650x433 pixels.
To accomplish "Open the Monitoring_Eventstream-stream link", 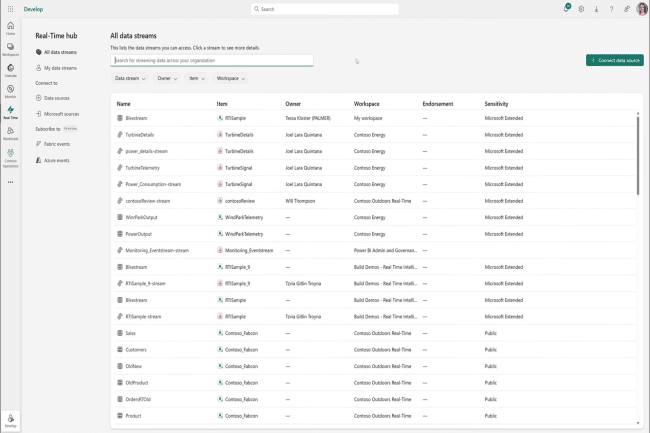I will 157,250.
